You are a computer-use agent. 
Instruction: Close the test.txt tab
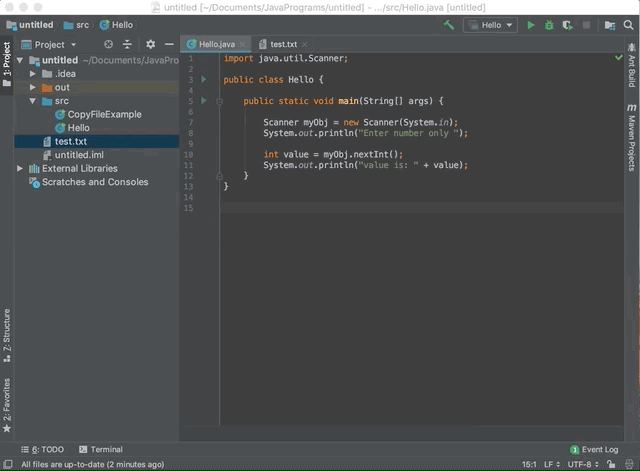tap(304, 44)
